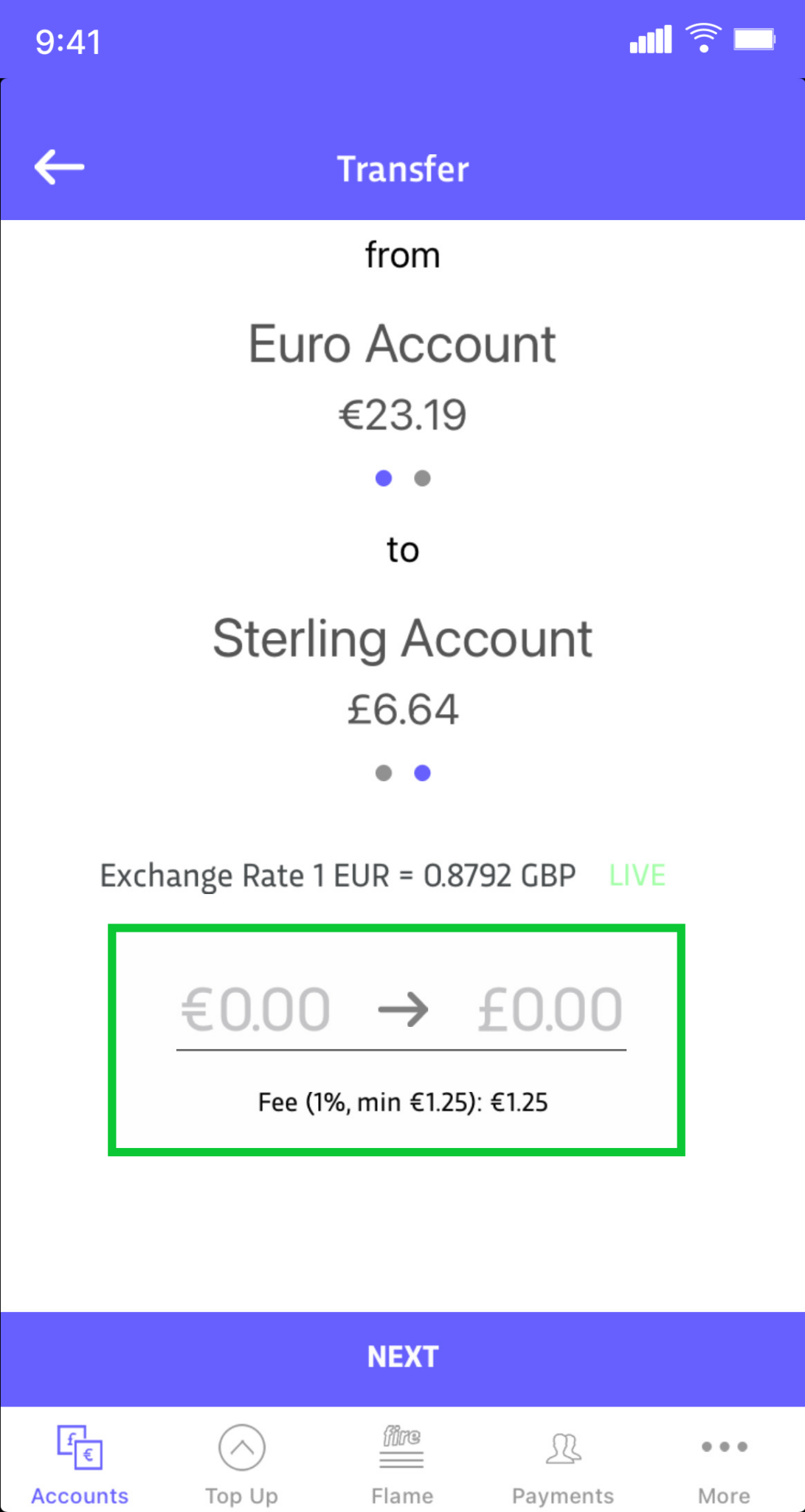Choose the Euro Account source
This screenshot has height=1512, width=805.
point(402,344)
